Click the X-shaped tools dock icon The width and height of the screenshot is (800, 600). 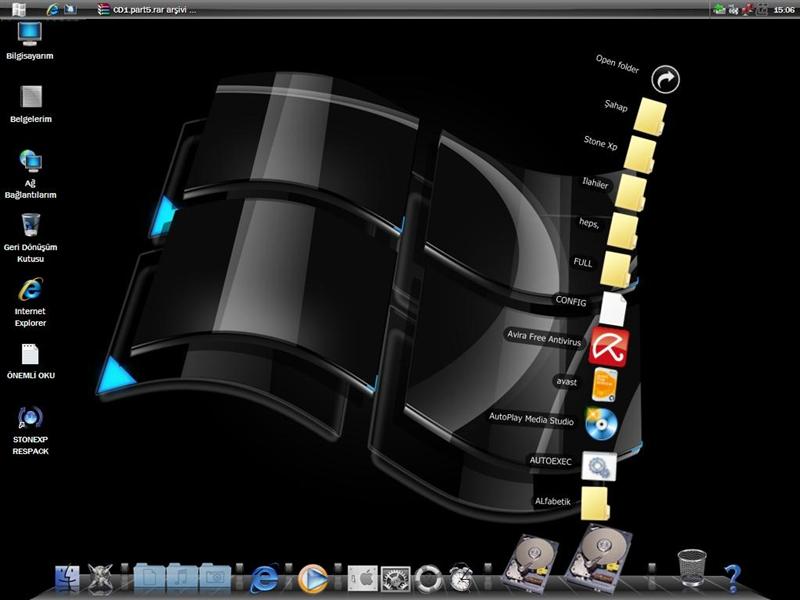coord(101,579)
